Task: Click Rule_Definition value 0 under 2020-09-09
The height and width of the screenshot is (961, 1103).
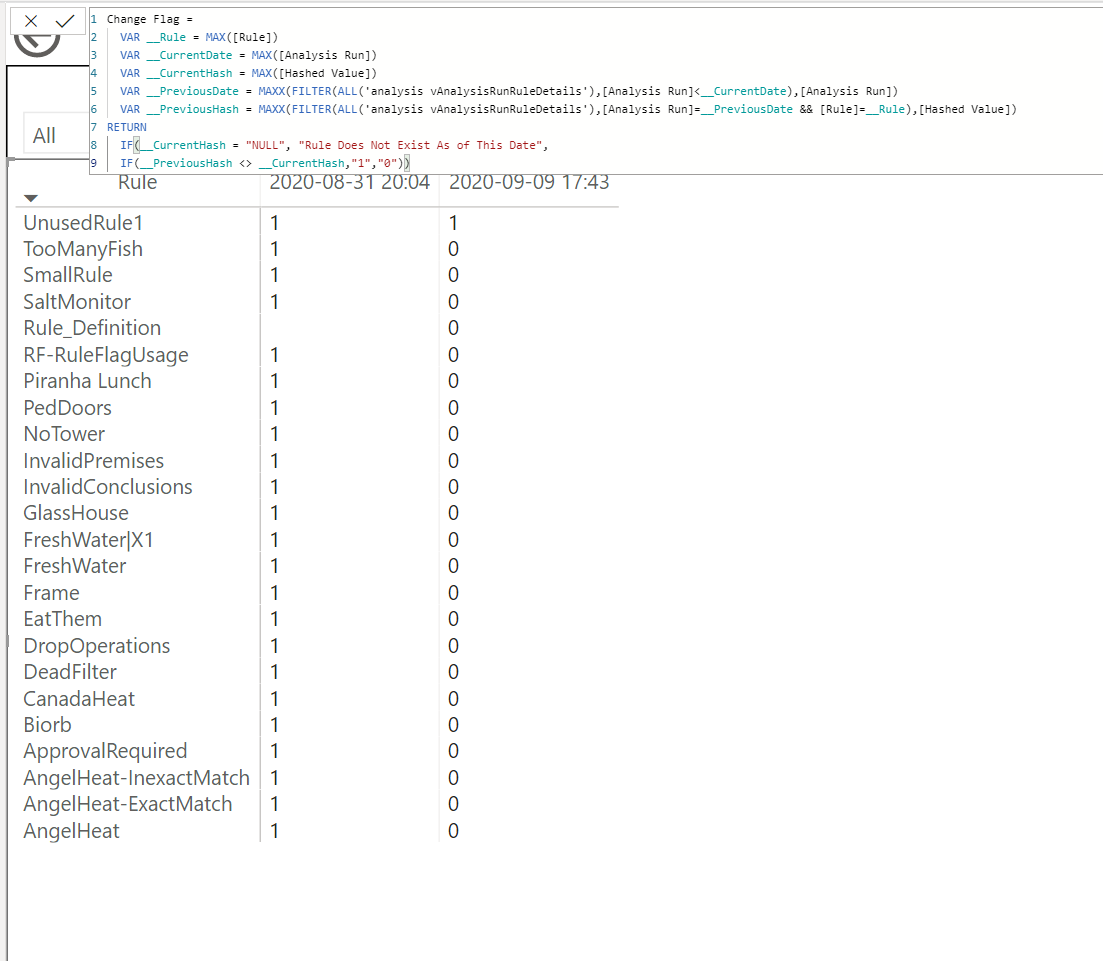Action: [x=454, y=328]
